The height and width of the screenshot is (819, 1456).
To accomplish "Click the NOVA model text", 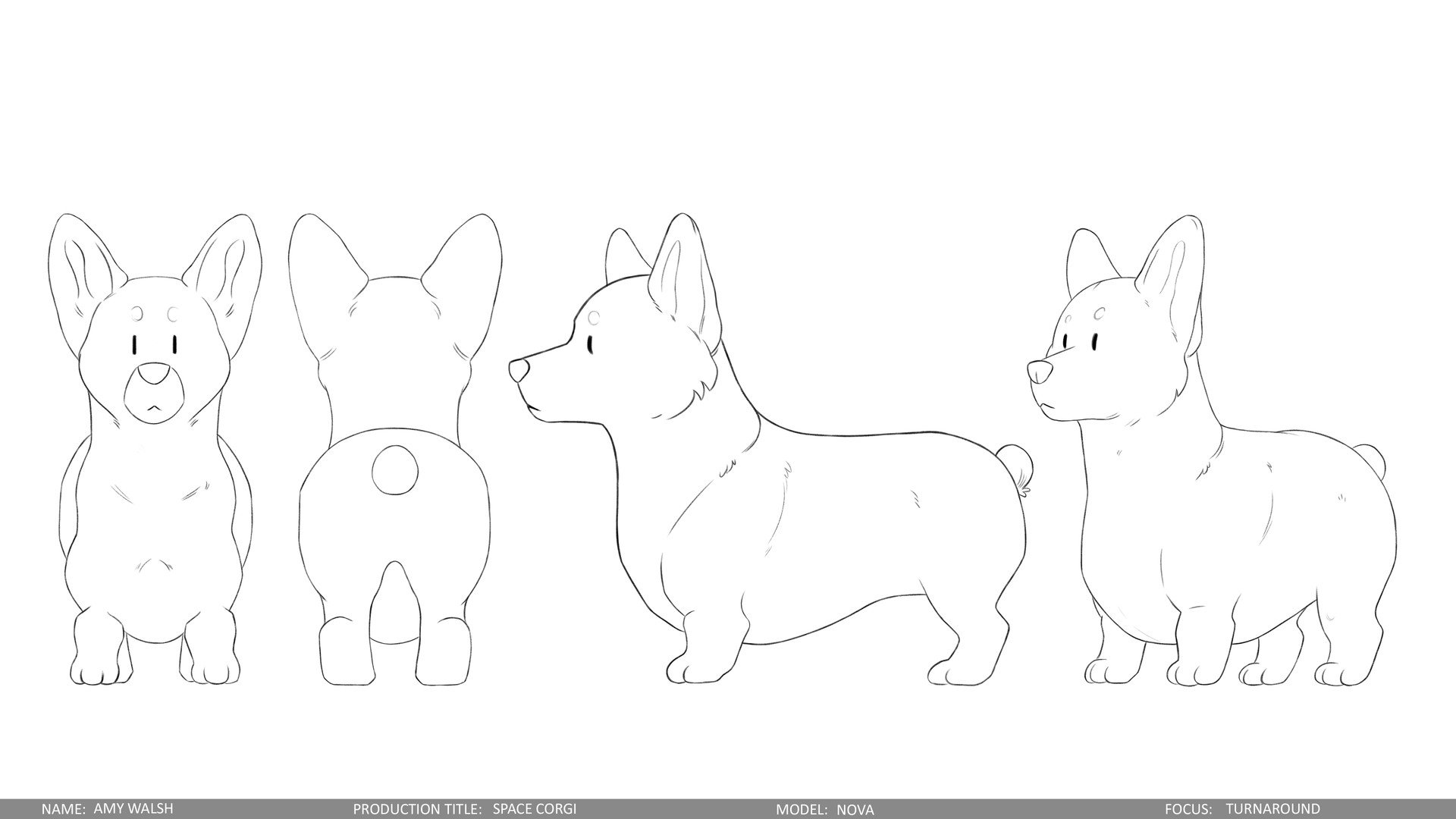I will [855, 809].
